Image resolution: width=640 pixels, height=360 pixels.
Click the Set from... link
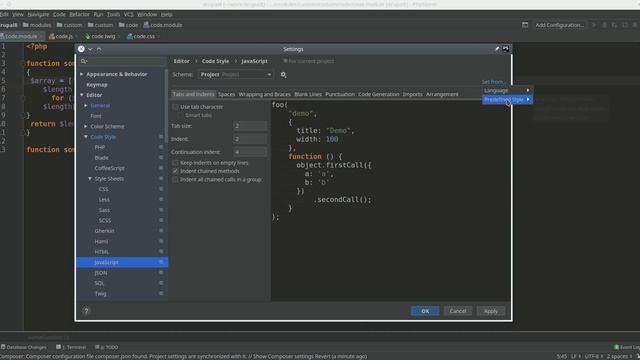493,82
